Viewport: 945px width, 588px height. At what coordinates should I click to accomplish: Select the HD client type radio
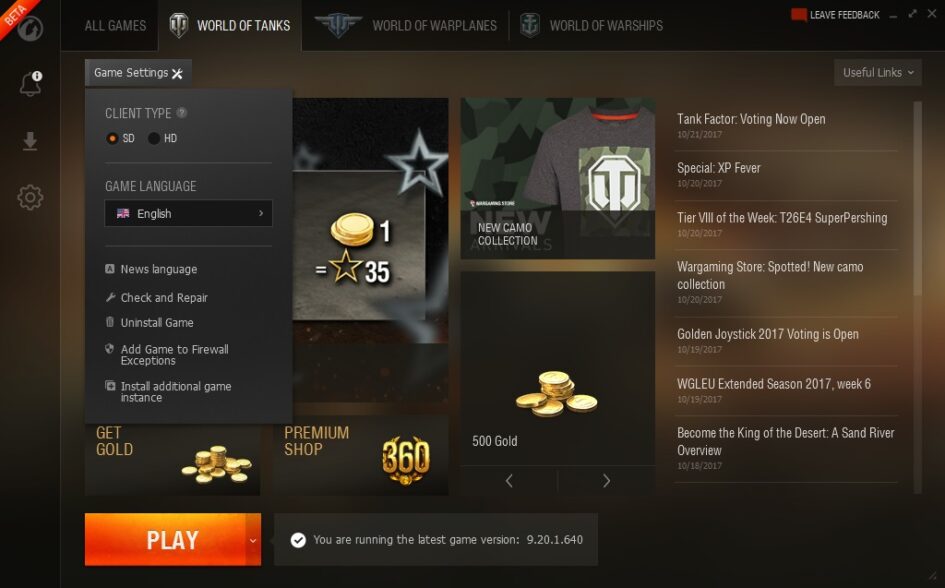click(x=154, y=138)
